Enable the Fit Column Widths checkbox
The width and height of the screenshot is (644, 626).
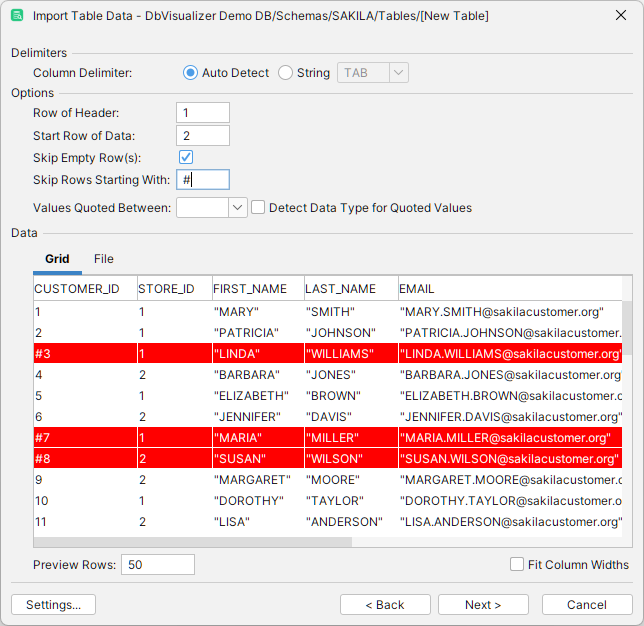tap(517, 565)
